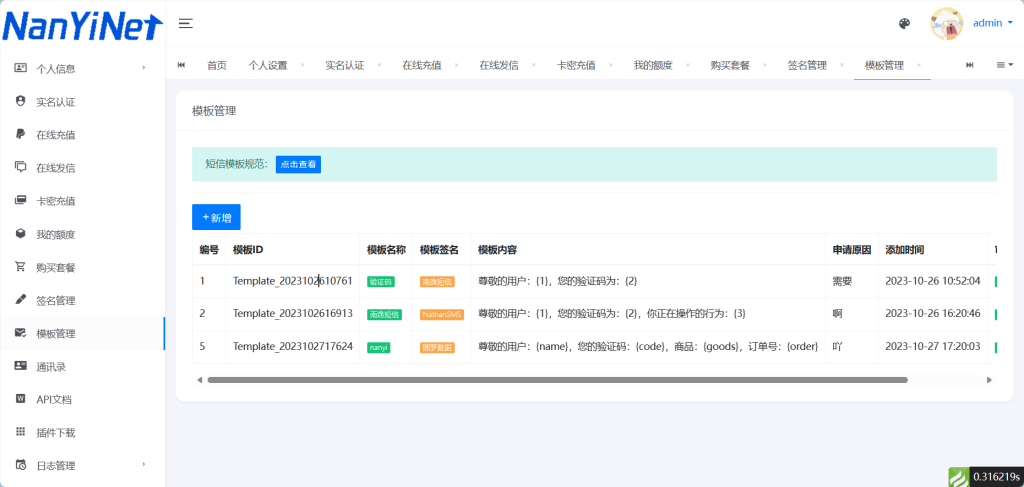This screenshot has height=487, width=1024.
Task: Click the 插件下载 grid icon
Action: 20,432
